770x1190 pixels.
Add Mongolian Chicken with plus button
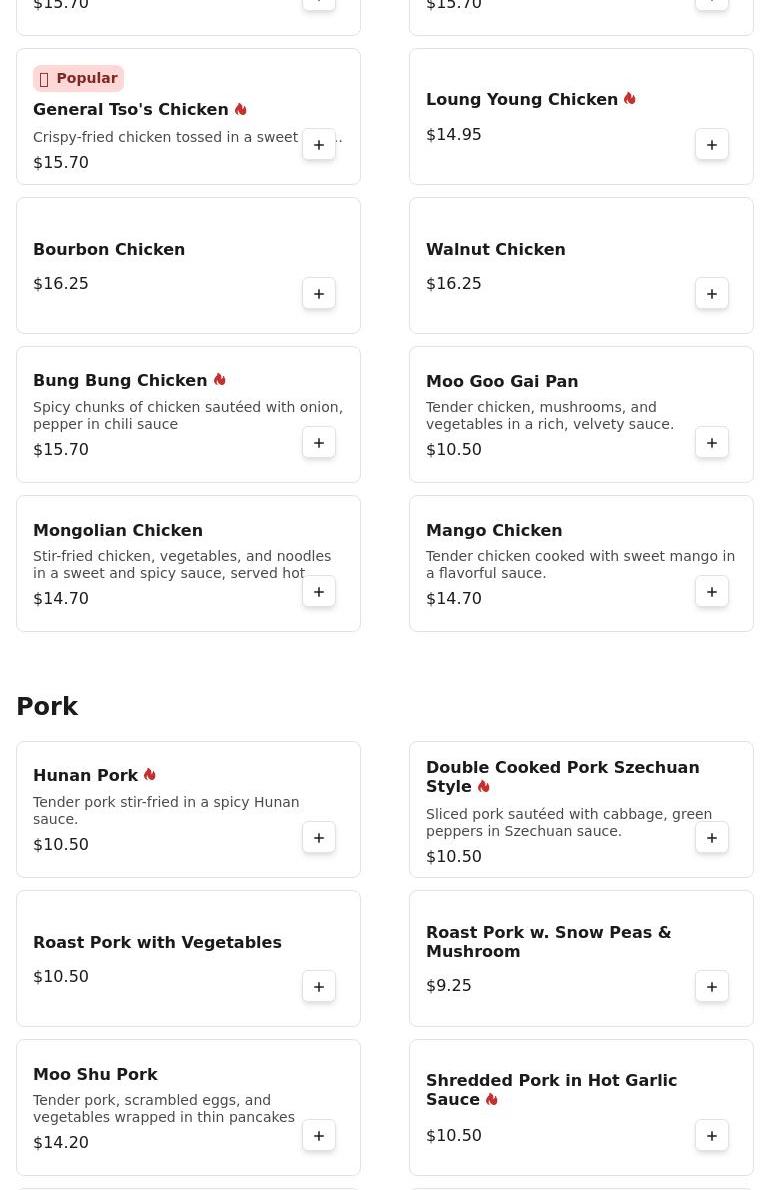[319, 592]
